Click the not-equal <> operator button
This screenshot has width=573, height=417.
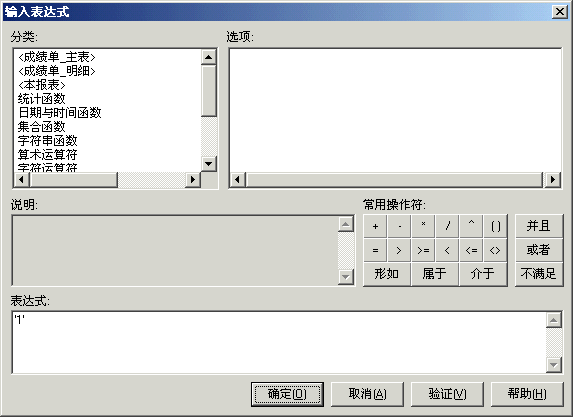coord(495,251)
